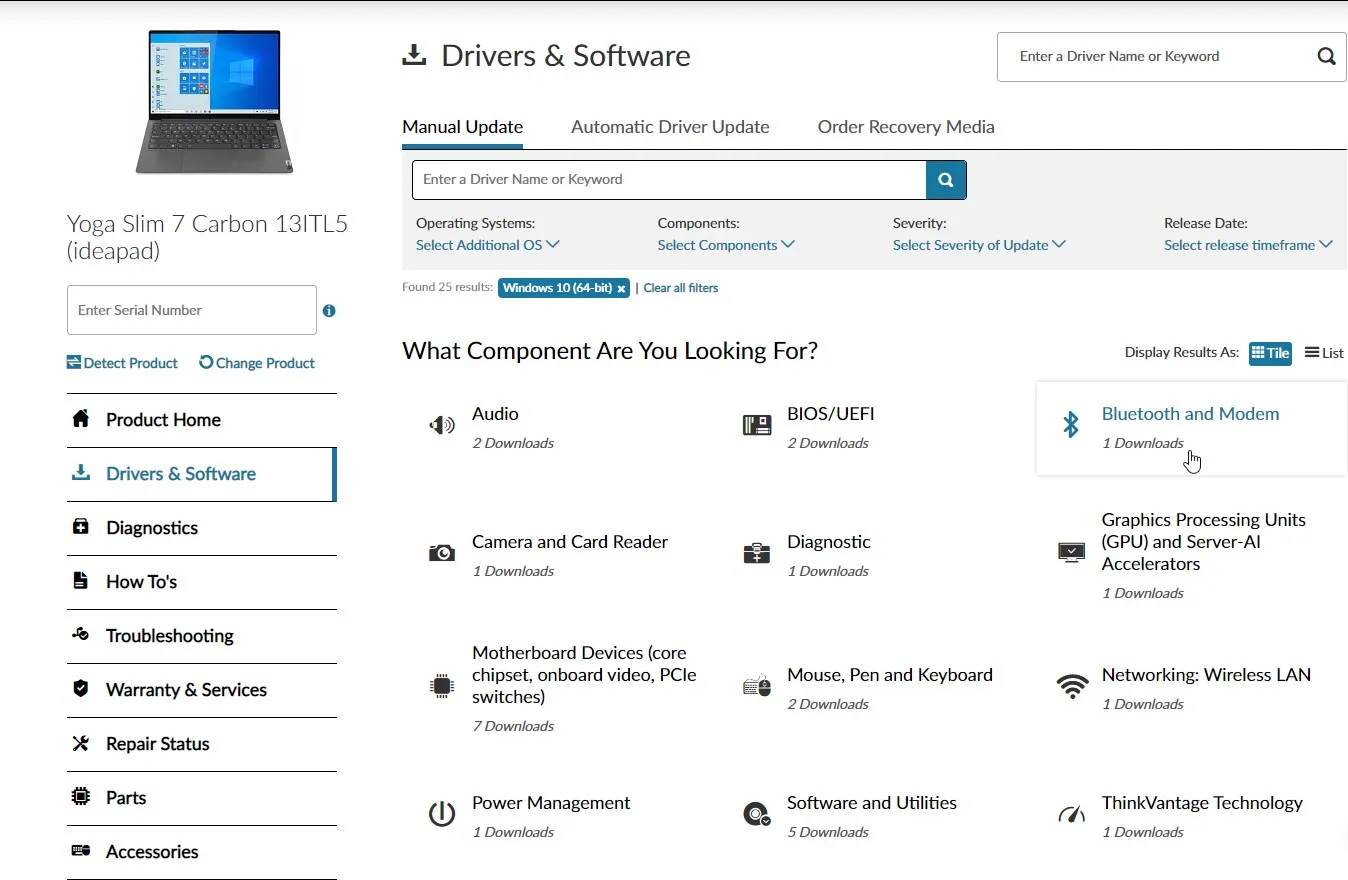Viewport: 1348px width, 880px height.
Task: Click the blue search button in Manual Update
Action: 946,180
